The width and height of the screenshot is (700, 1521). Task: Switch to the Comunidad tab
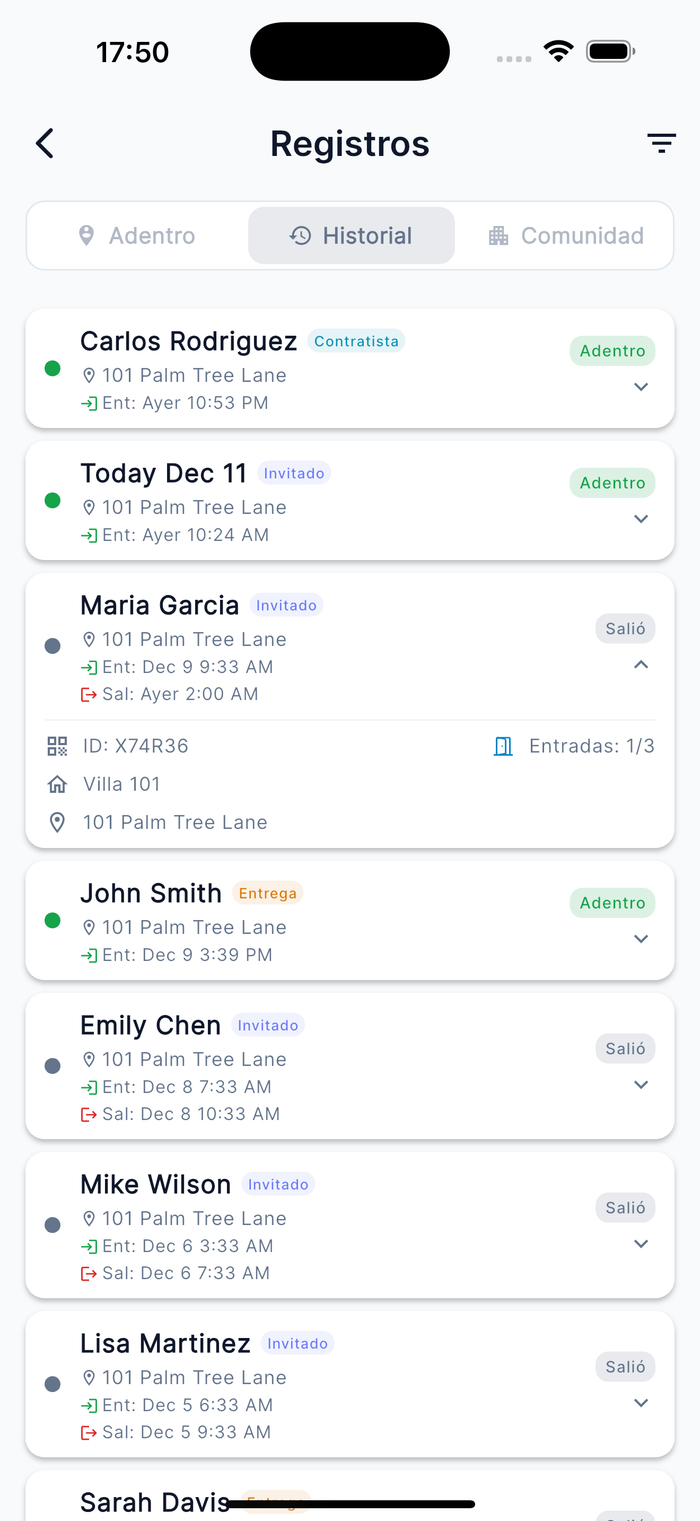[x=566, y=236]
